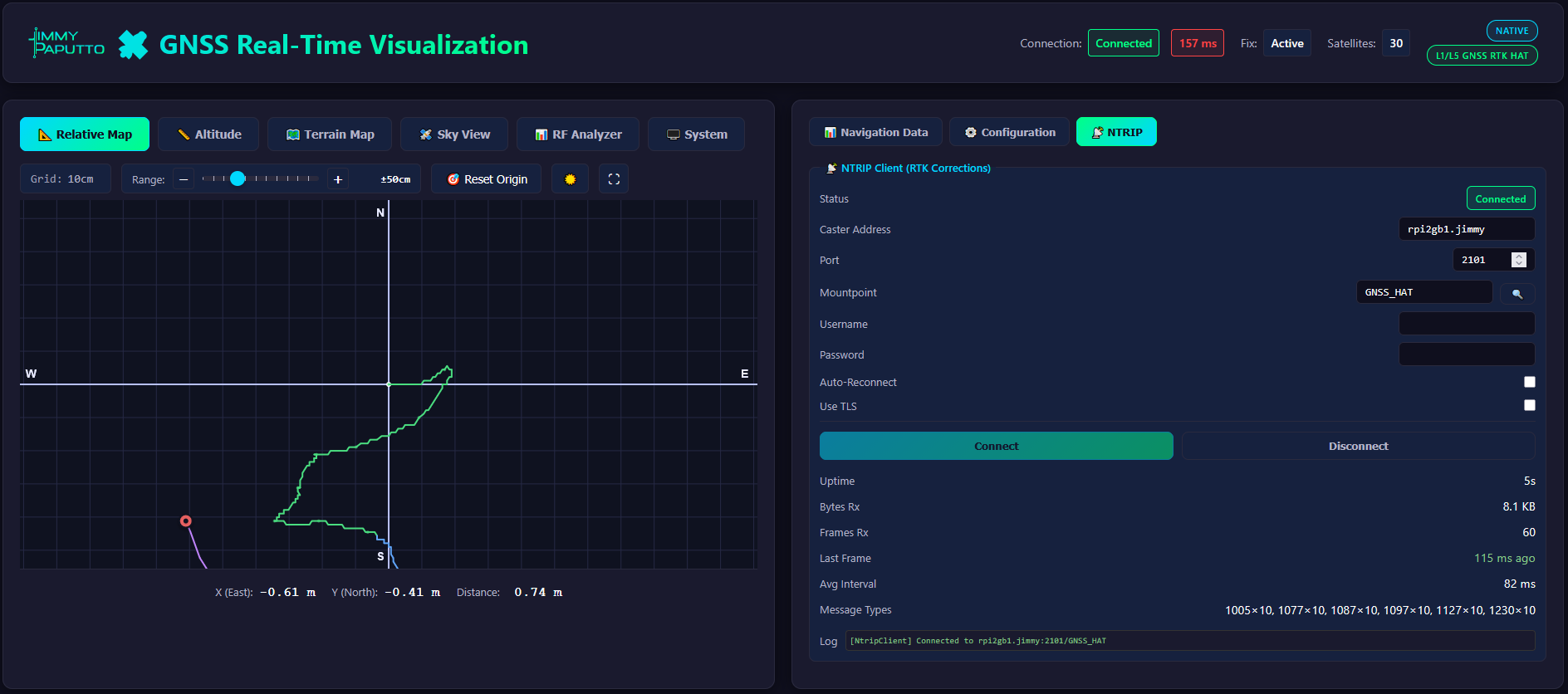Click the Bytes Rx value '8.1 KB'
The width and height of the screenshot is (1568, 694).
(1519, 506)
